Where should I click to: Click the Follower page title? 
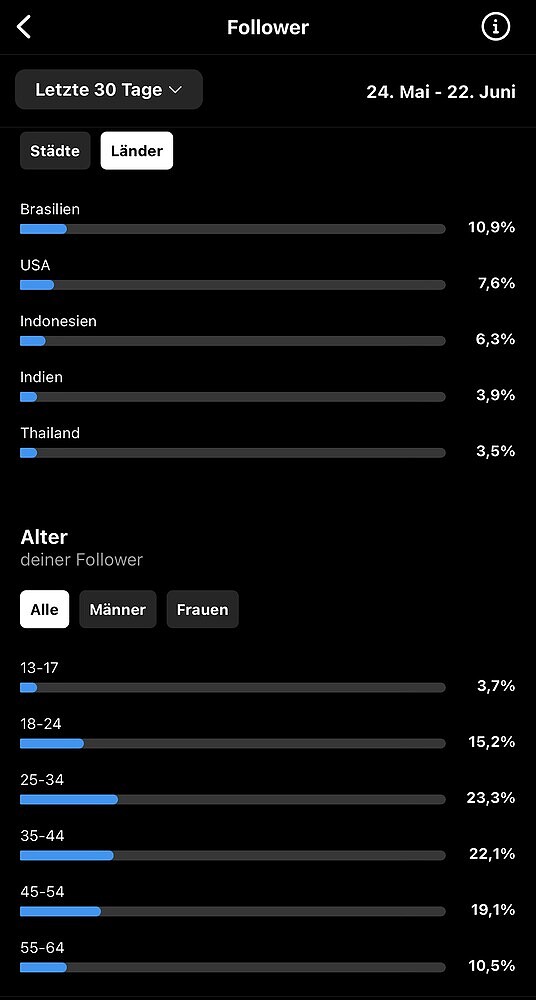[268, 27]
